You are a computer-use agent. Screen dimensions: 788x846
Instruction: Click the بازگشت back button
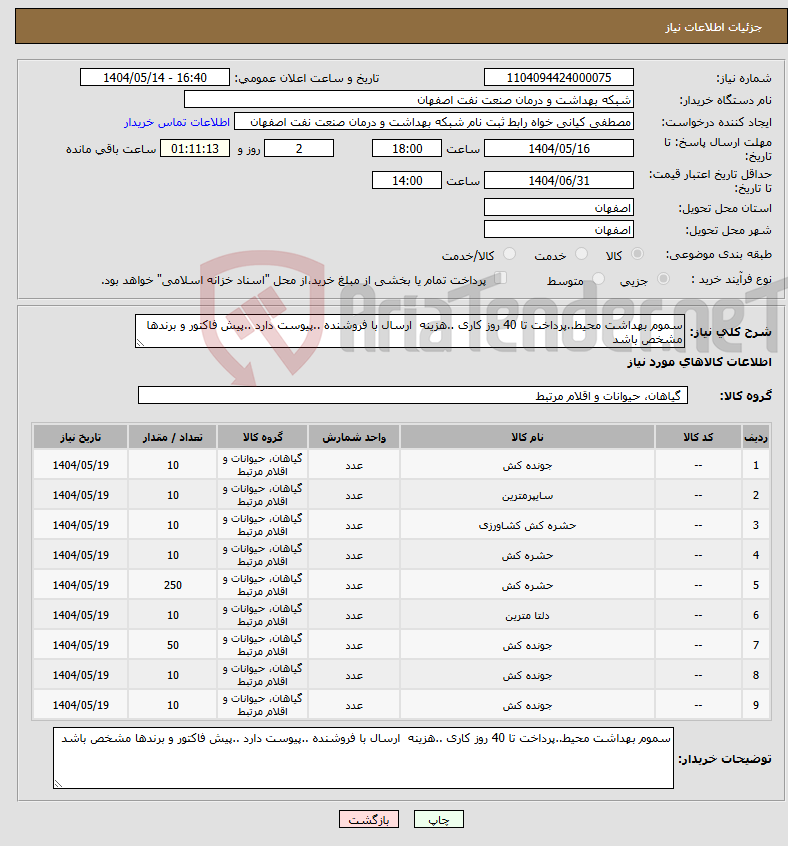coord(369,820)
